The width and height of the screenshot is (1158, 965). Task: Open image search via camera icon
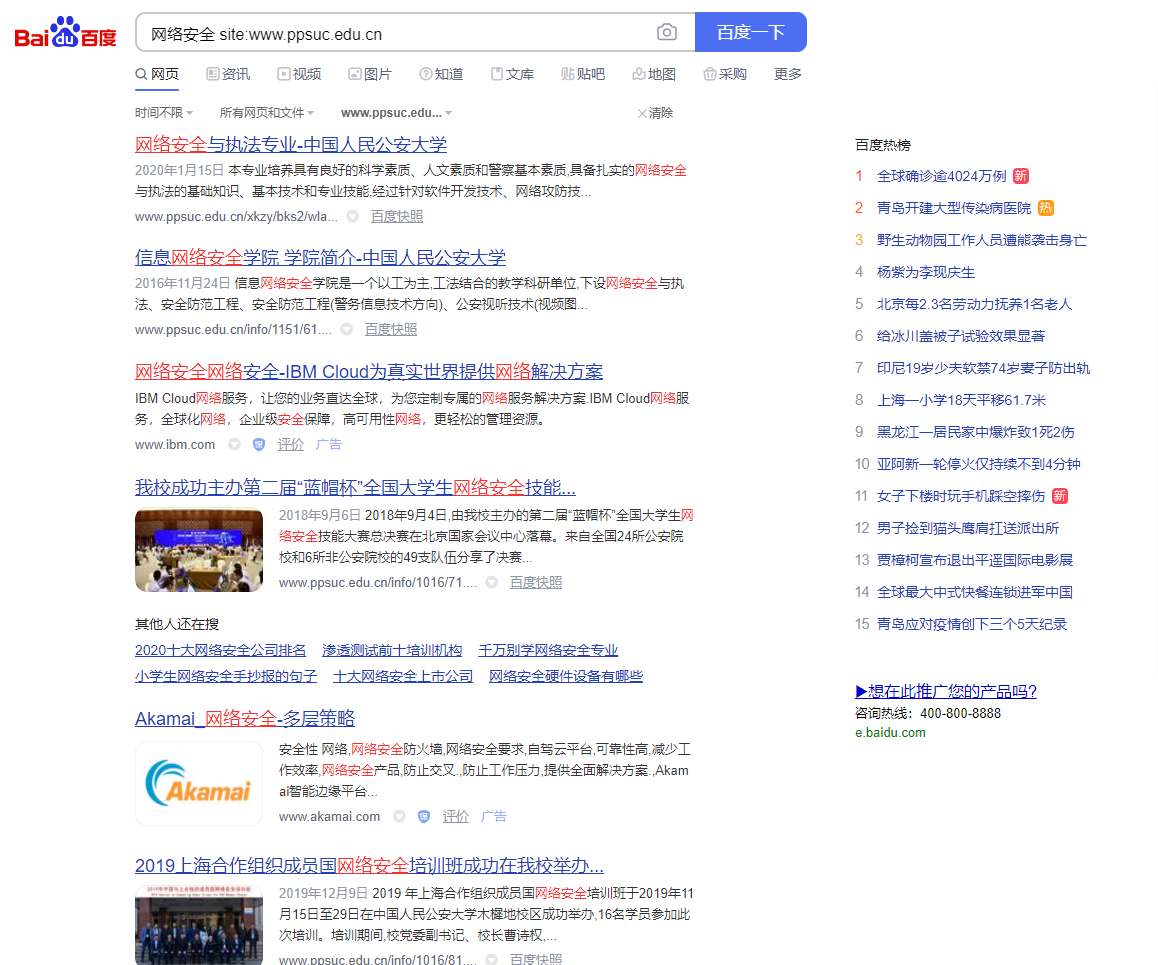coord(666,32)
